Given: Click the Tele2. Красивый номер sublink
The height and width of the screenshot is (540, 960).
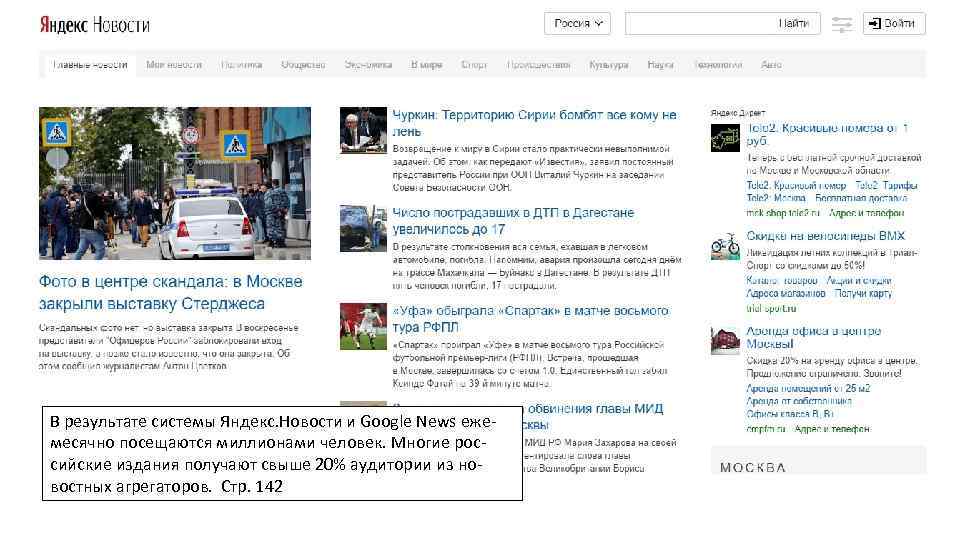Looking at the screenshot, I should click(796, 186).
